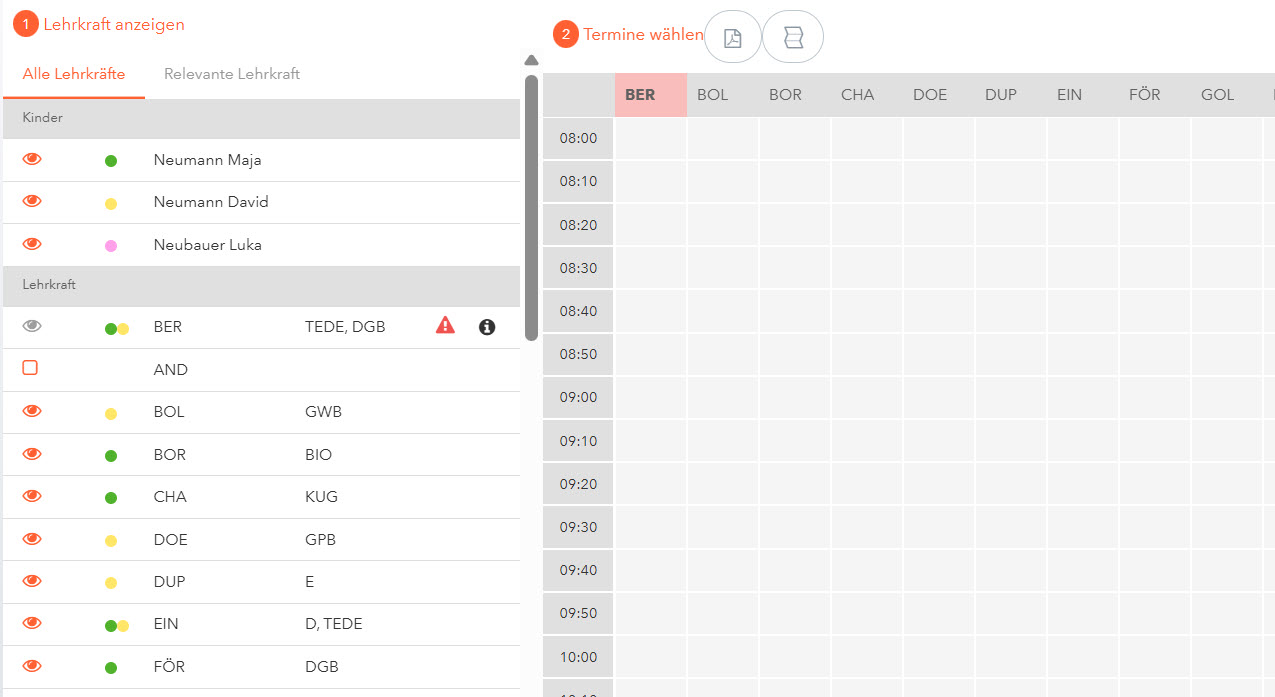Click the yellow dot next to Neumann David

111,203
